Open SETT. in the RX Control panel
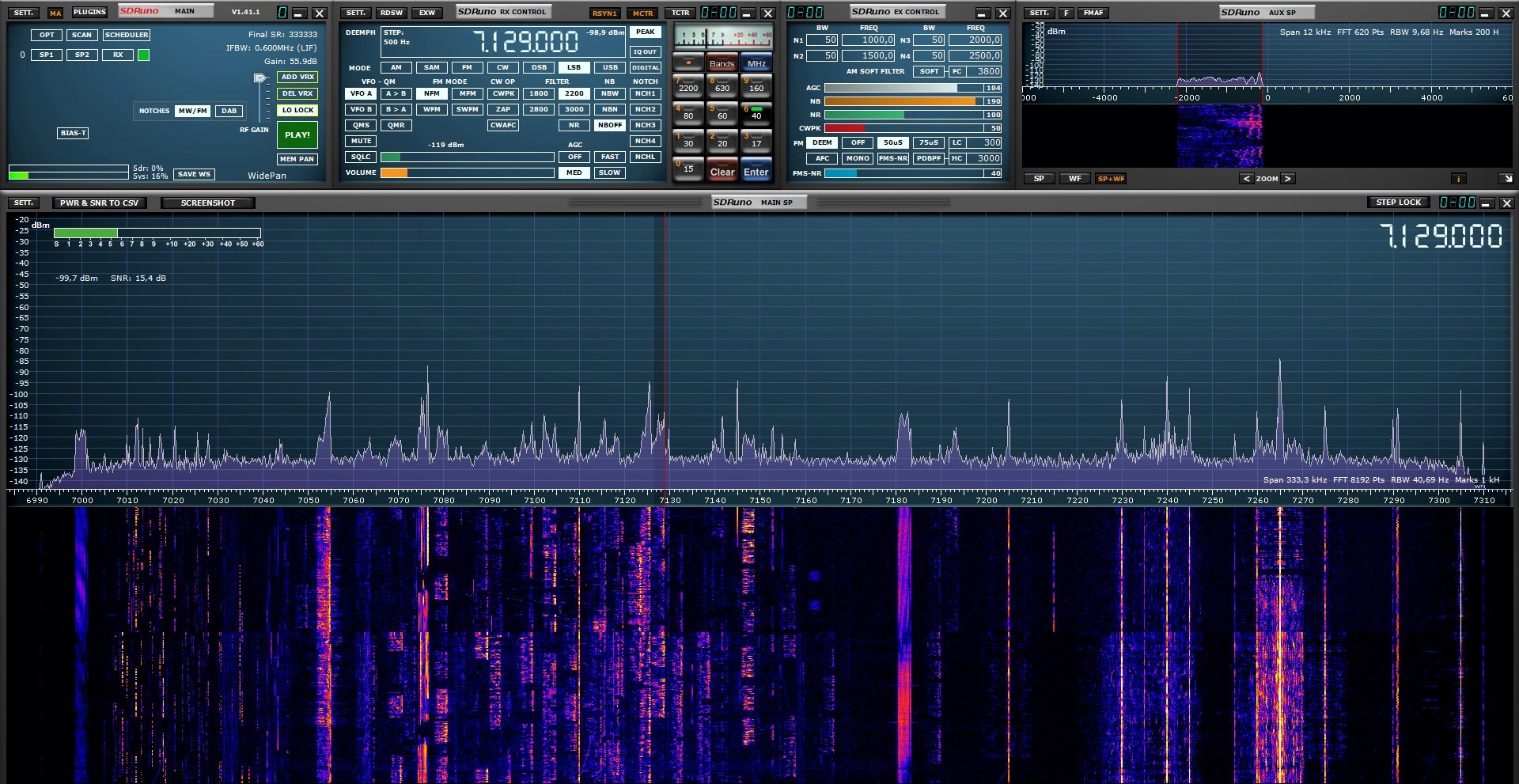1519x784 pixels. point(356,13)
